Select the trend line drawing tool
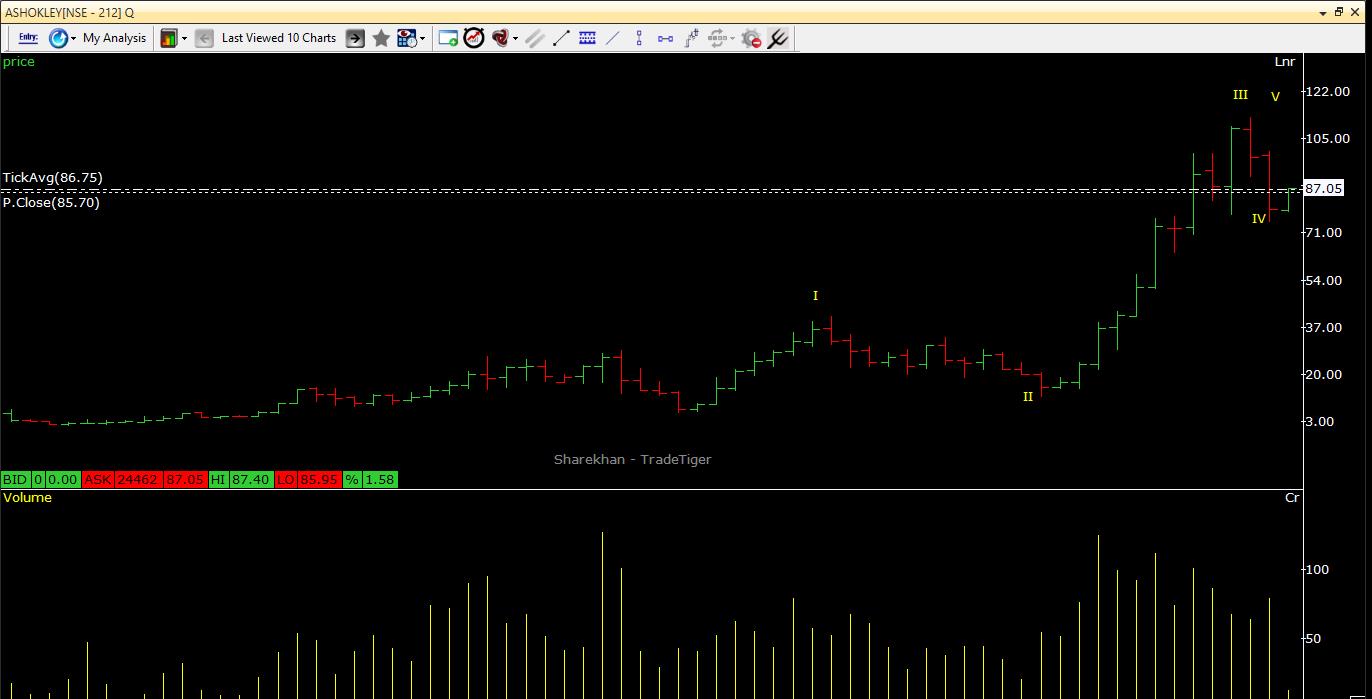 tap(561, 38)
